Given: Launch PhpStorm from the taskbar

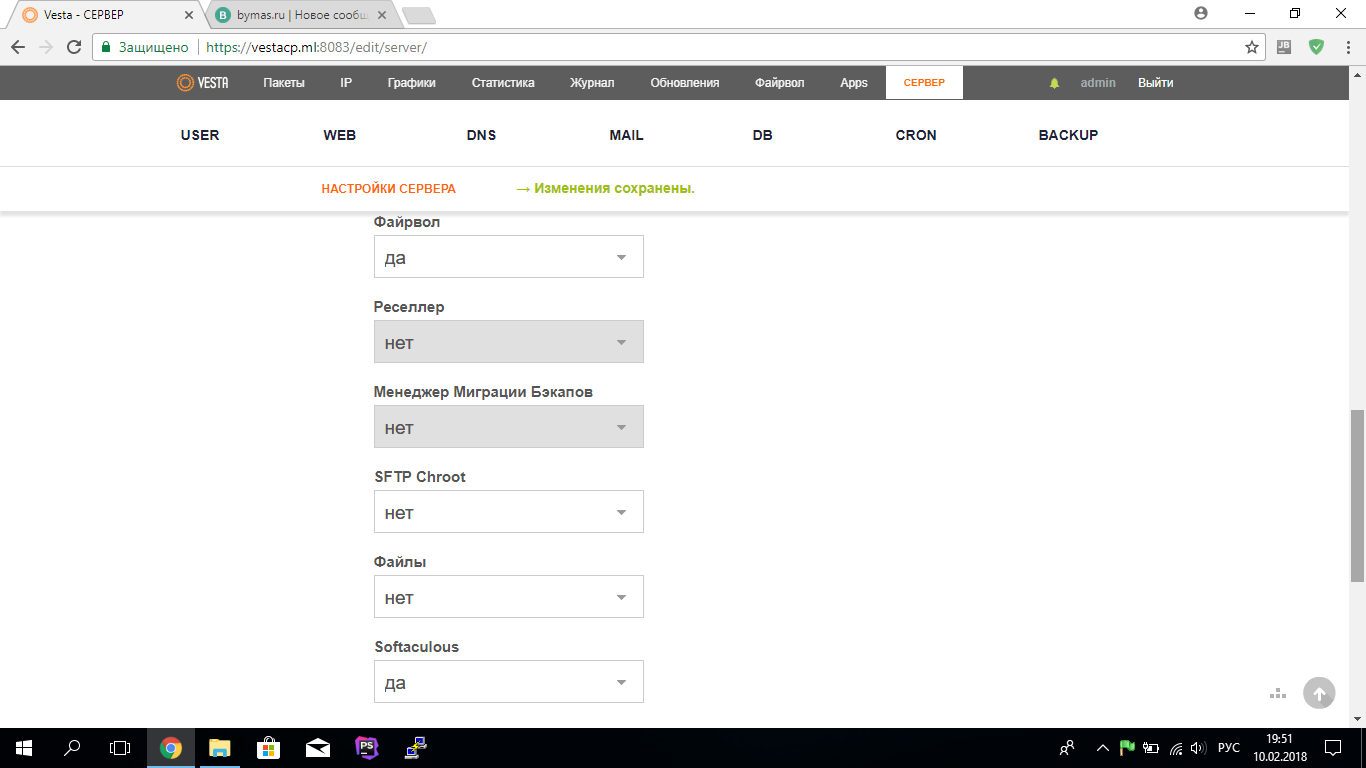Looking at the screenshot, I should (367, 748).
